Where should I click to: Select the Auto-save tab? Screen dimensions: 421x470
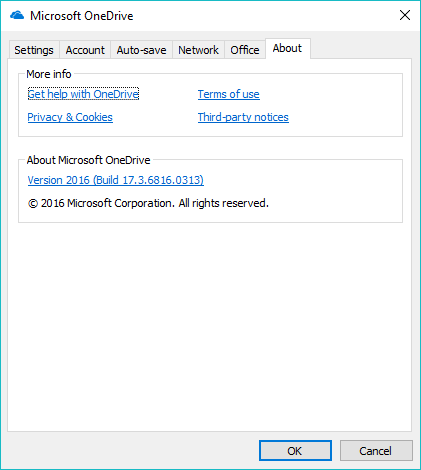click(x=141, y=50)
